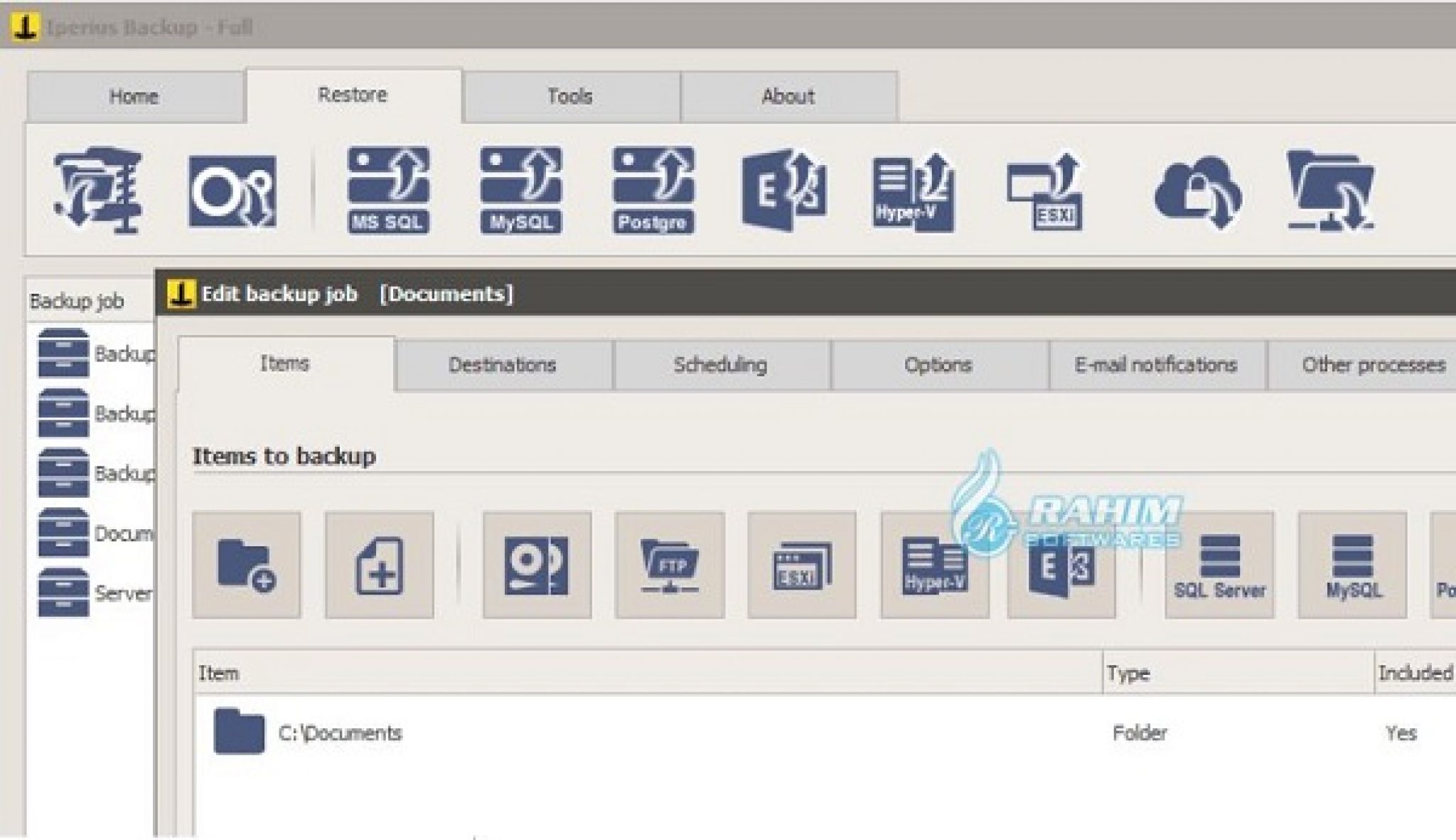Click the MS SQL restore icon
The height and width of the screenshot is (840, 1456).
coord(387,191)
